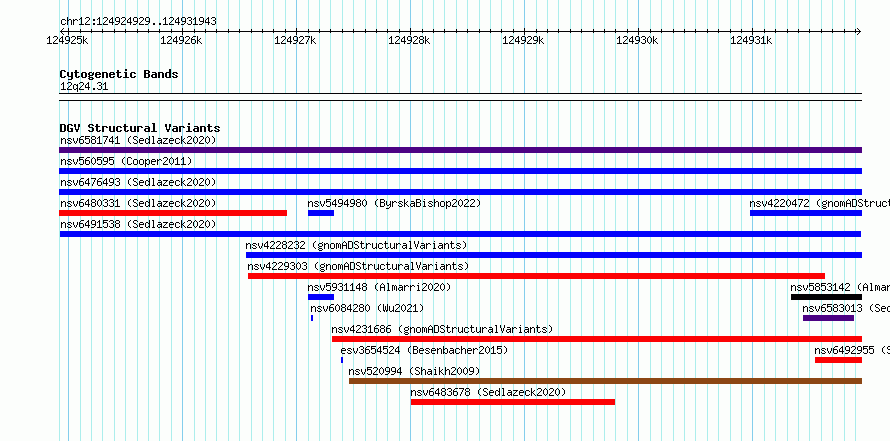Image resolution: width=890 pixels, height=441 pixels.
Task: Click the 124929k ruler label
Action: click(523, 40)
